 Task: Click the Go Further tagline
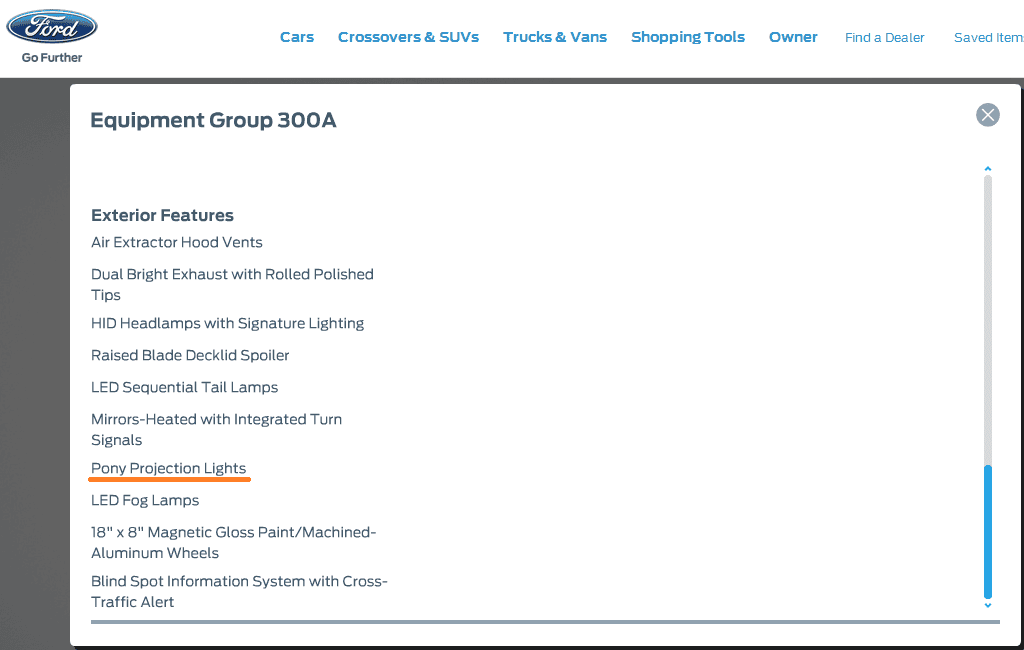[x=52, y=57]
